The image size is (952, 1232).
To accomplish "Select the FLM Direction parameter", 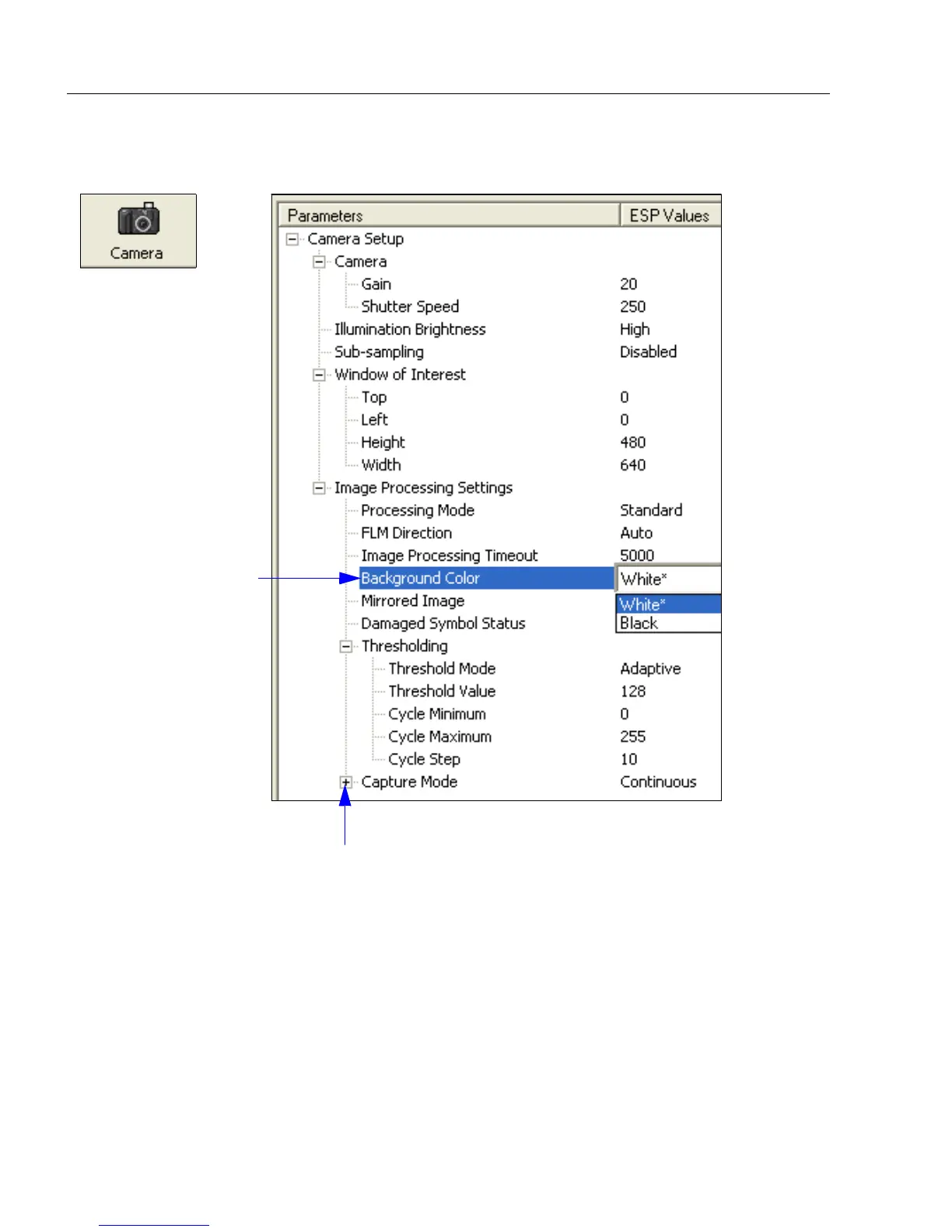I will (406, 534).
